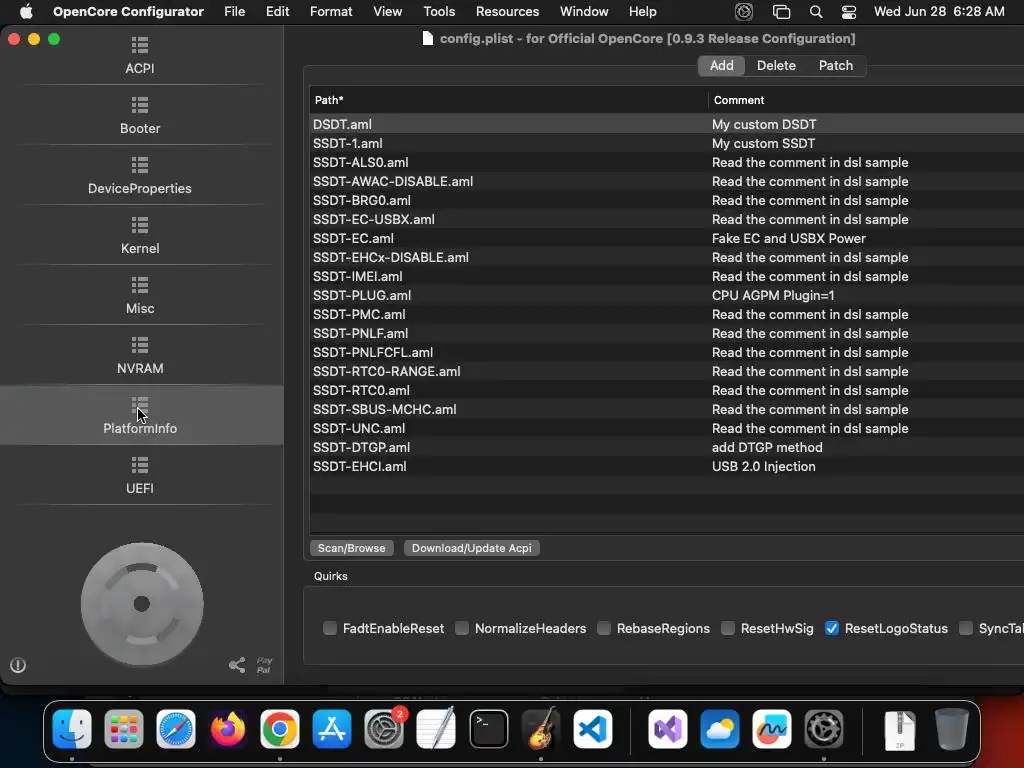The width and height of the screenshot is (1024, 768).
Task: Open the NVRAM section
Action: pos(140,356)
